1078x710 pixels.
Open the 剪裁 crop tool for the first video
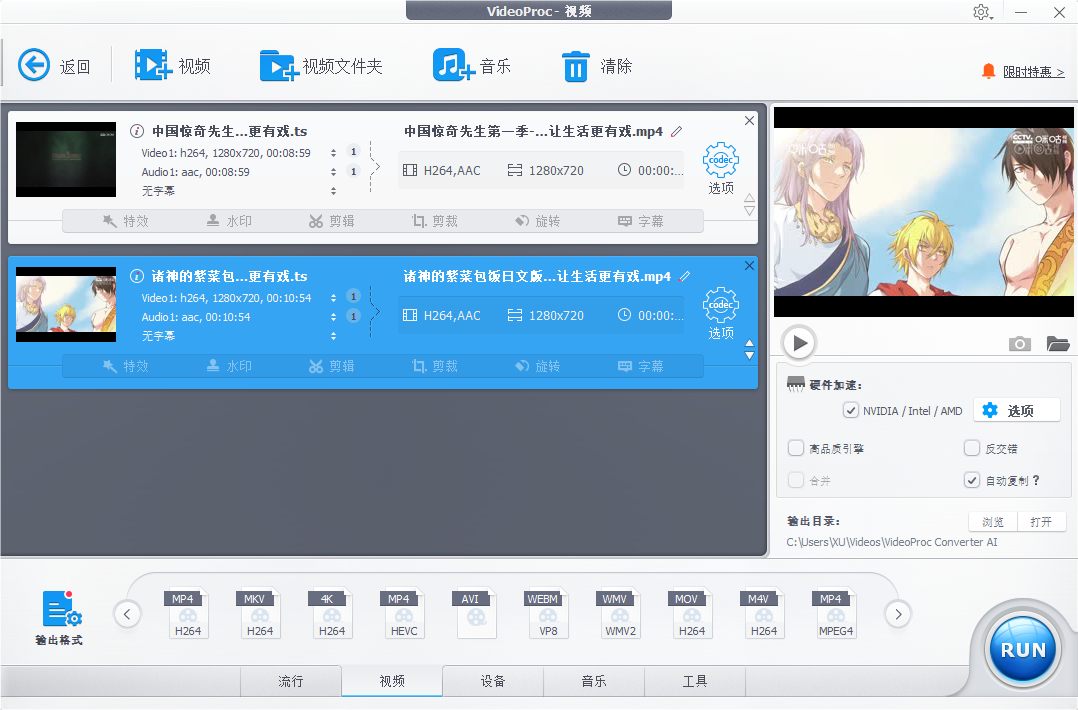click(435, 221)
